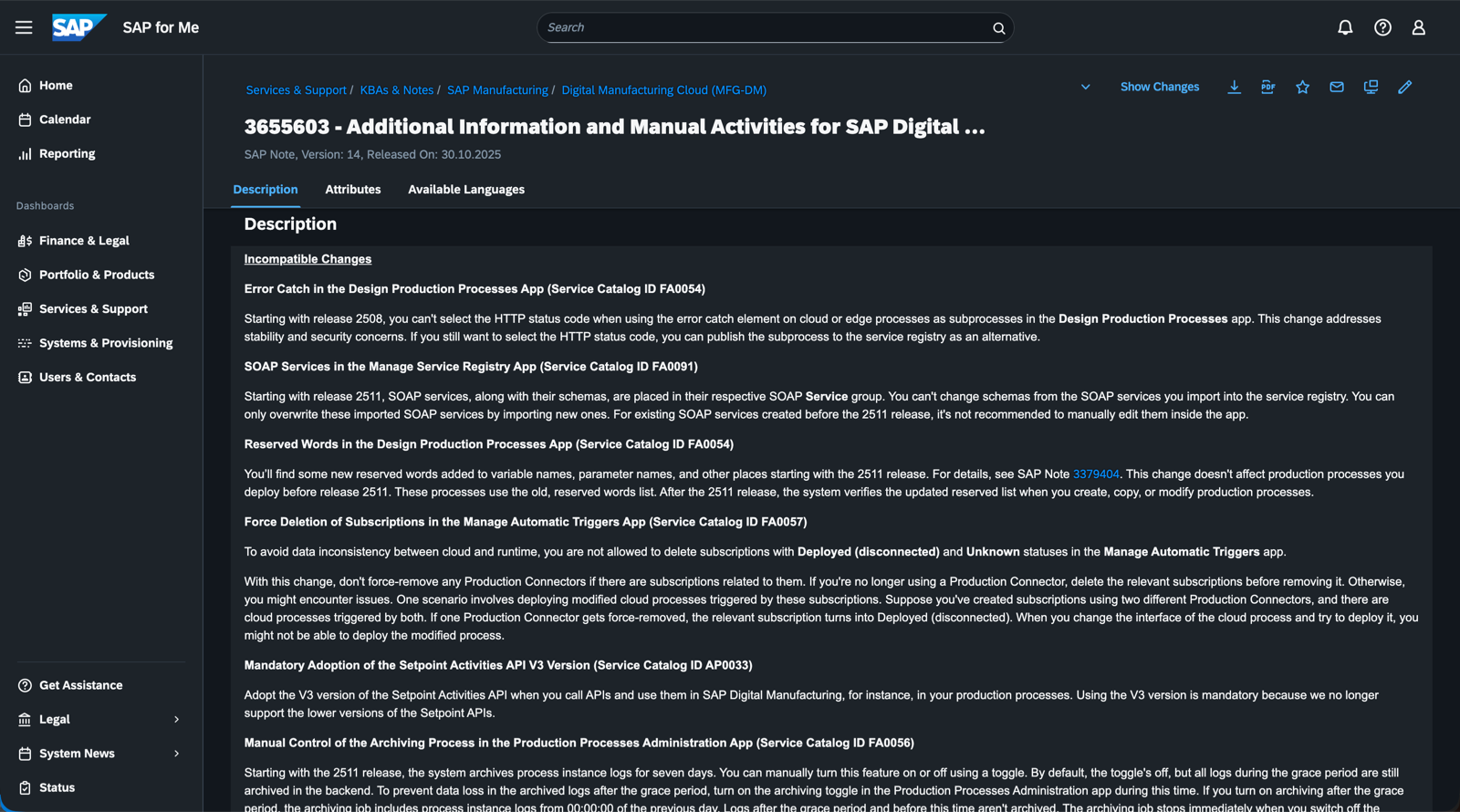
Task: Mark the note as favorite
Action: pos(1302,87)
